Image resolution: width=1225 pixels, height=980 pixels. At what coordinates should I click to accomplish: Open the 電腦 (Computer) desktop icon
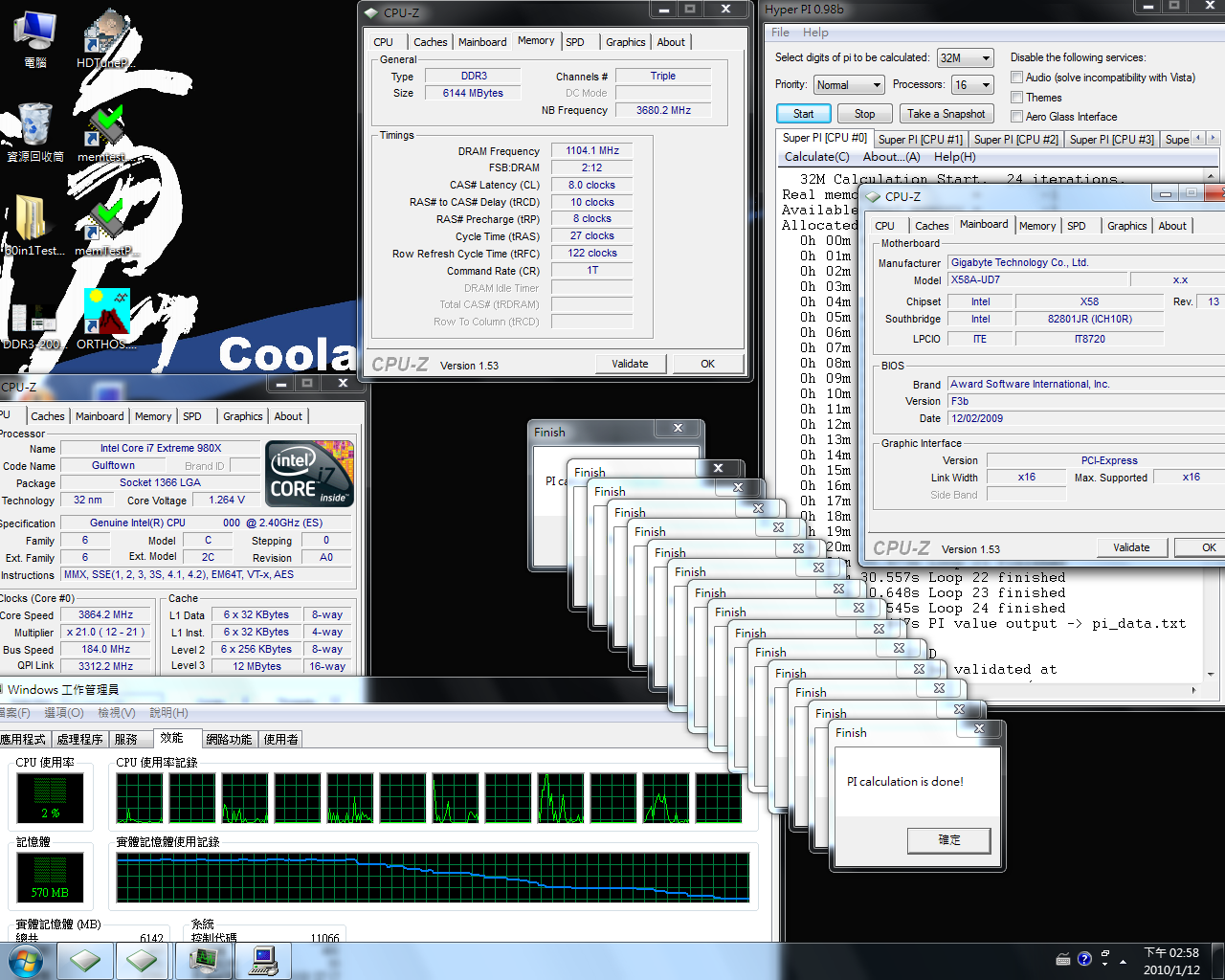click(x=34, y=38)
